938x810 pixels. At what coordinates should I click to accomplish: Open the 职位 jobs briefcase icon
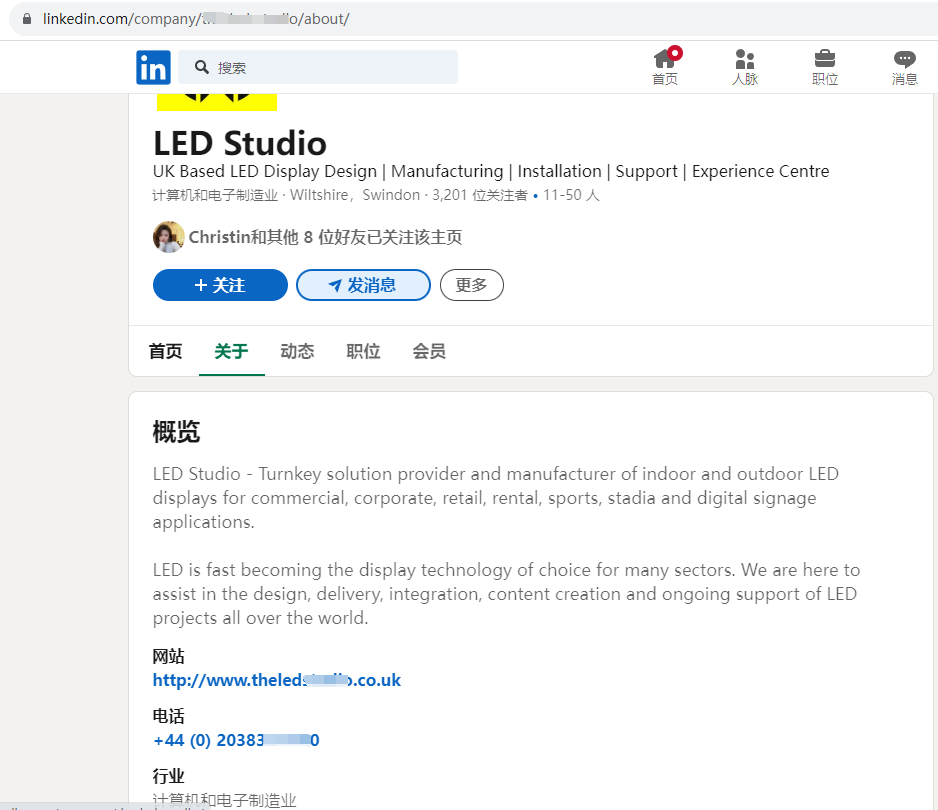[x=824, y=67]
